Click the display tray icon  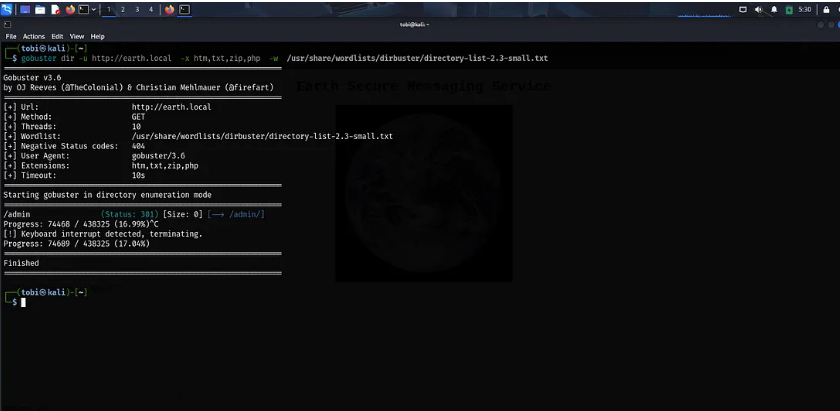coord(743,10)
